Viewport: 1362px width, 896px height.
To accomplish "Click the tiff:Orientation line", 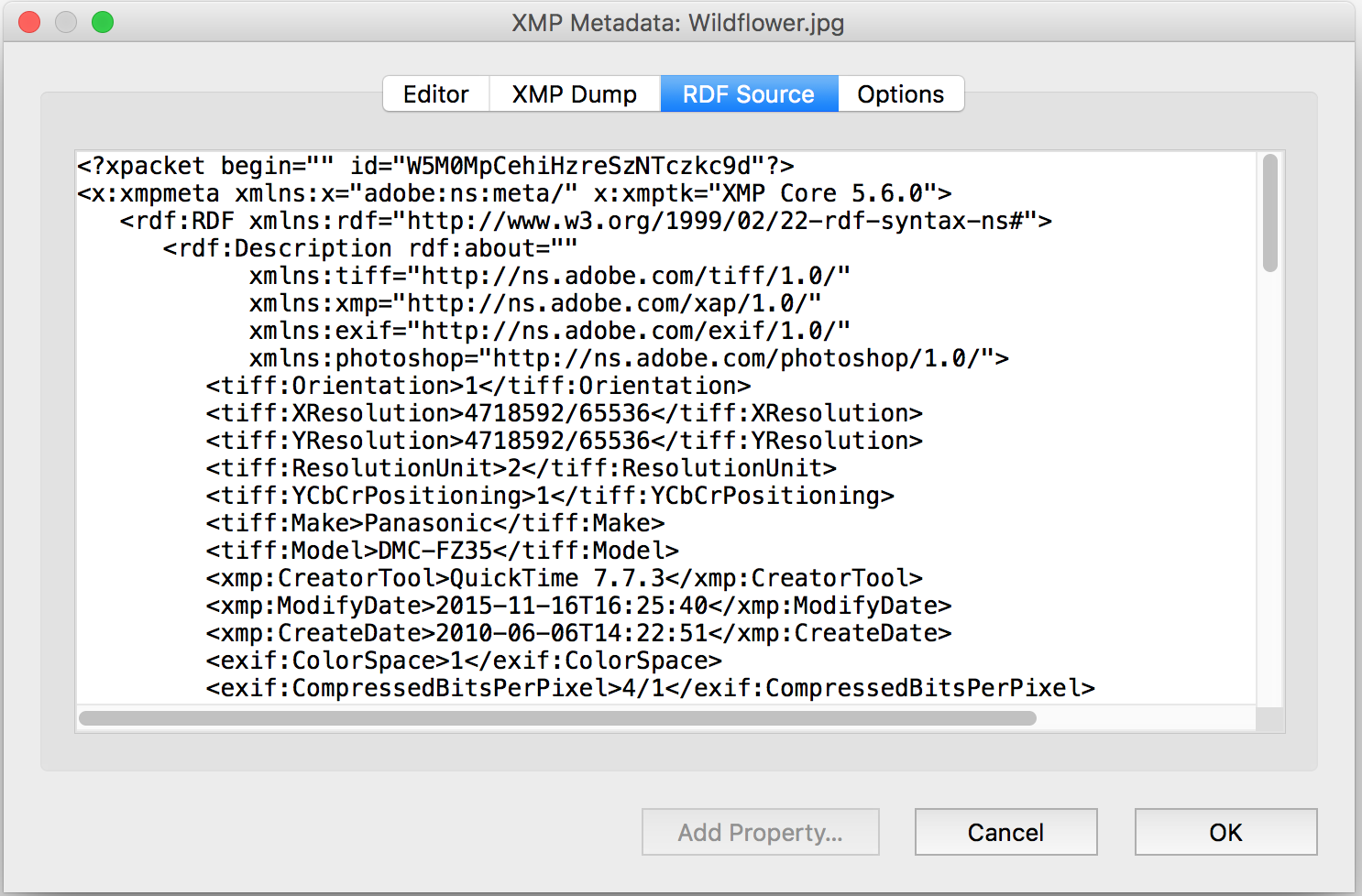I will coord(478,386).
